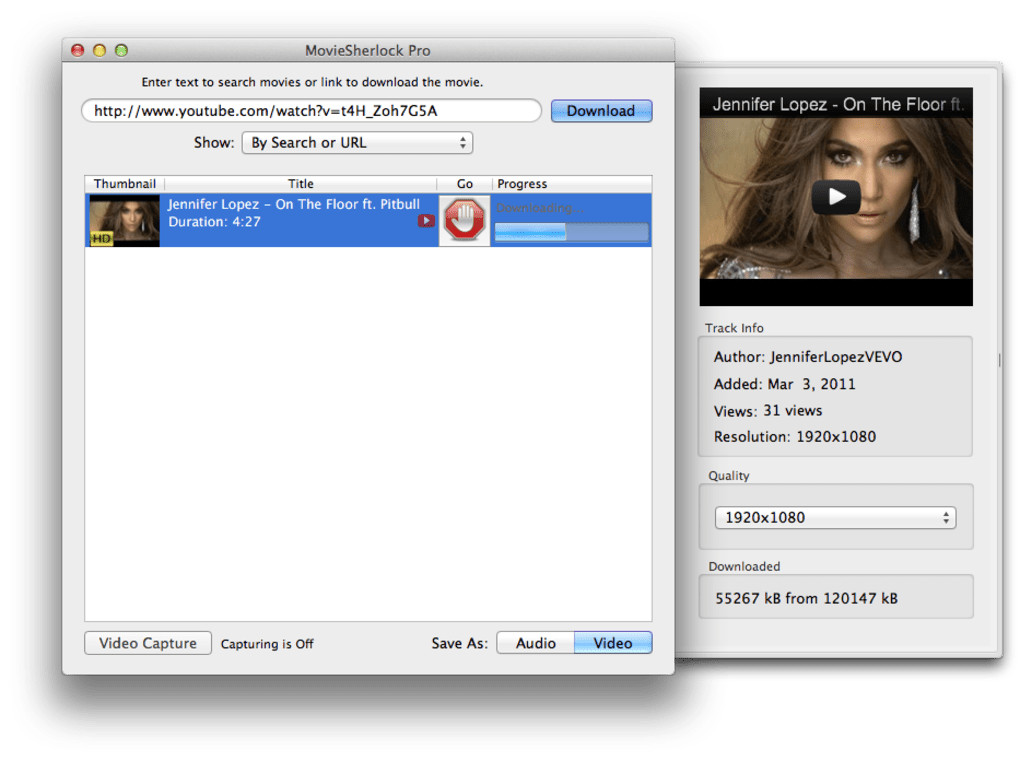The width and height of the screenshot is (1020, 761).
Task: Click the Thumbnail column header
Action: click(124, 183)
